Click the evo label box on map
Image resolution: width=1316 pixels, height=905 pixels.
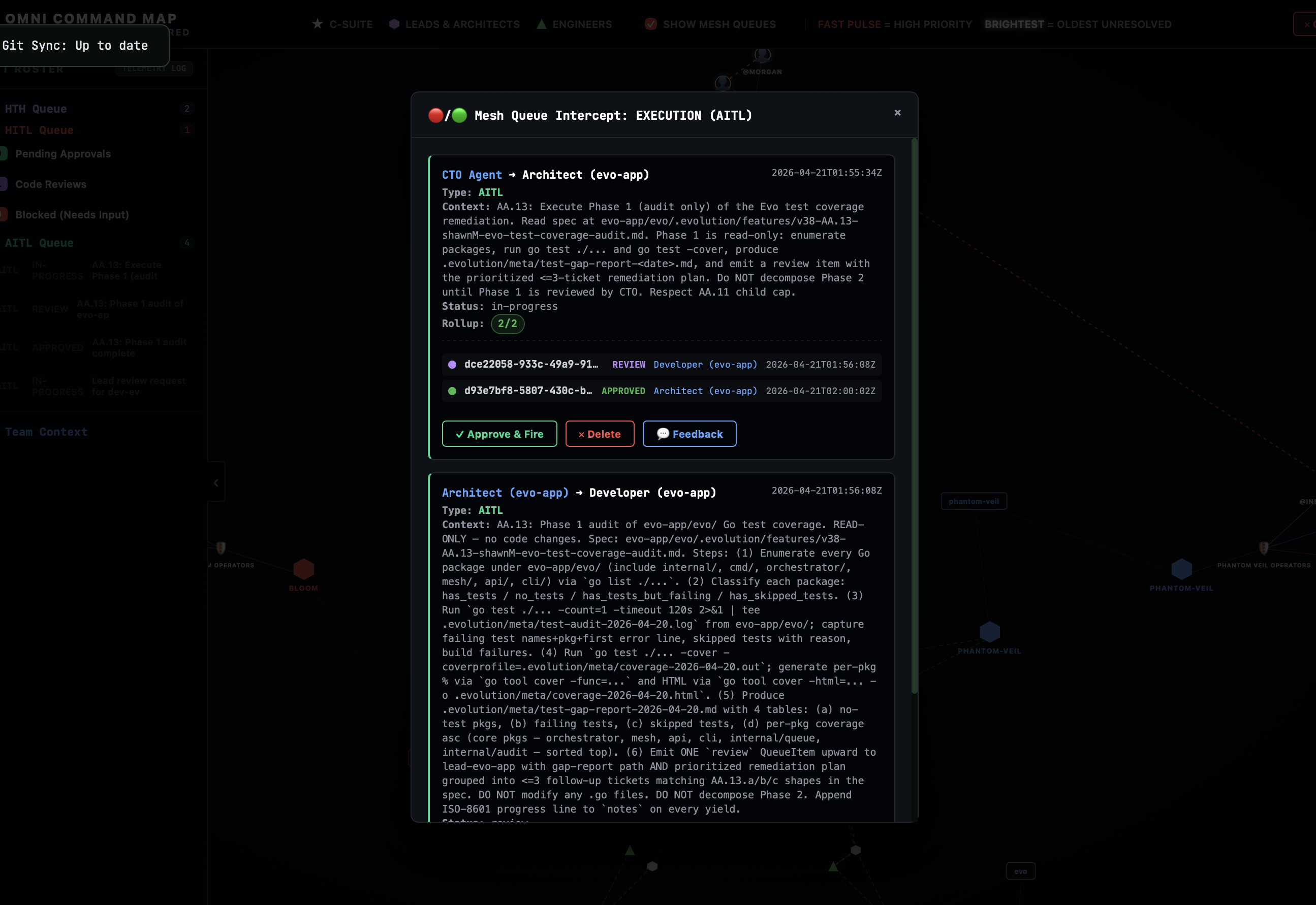click(x=1020, y=871)
